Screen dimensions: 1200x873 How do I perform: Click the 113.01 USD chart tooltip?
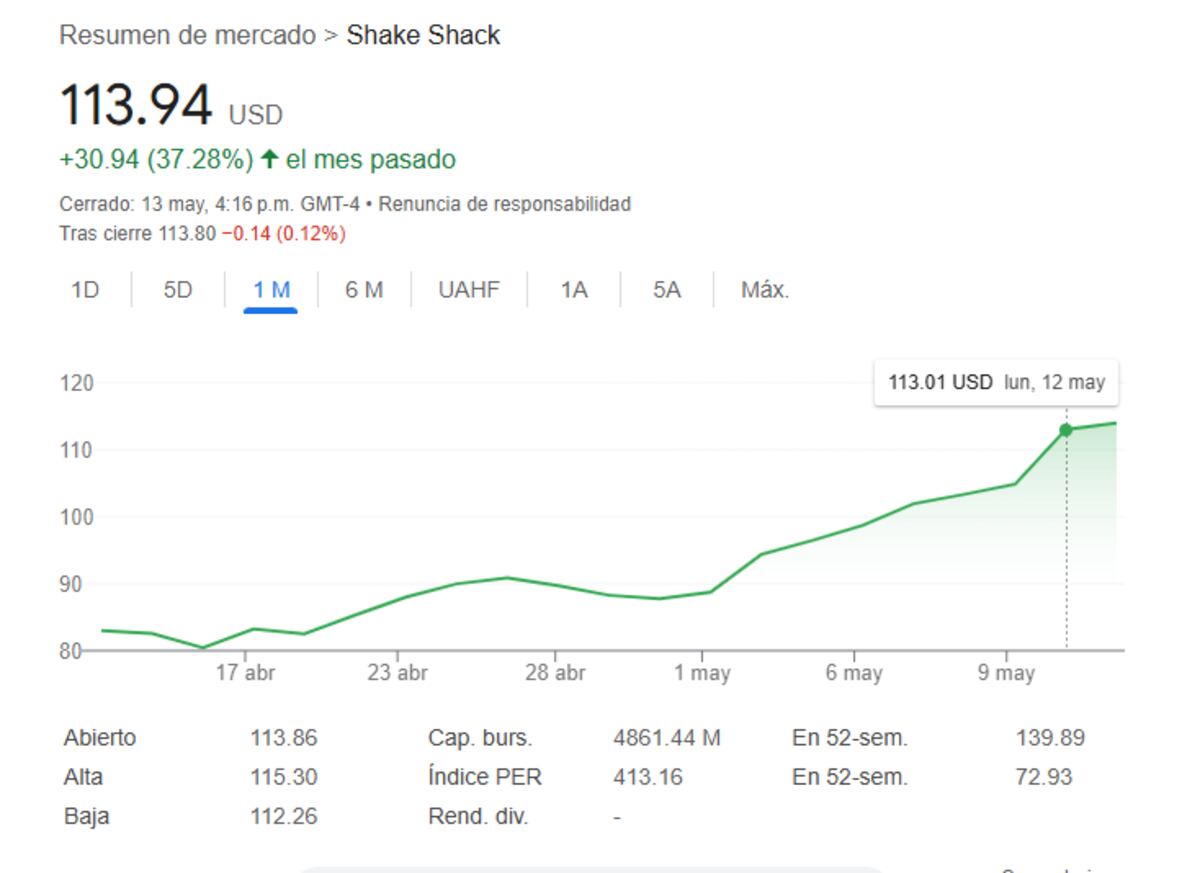(x=996, y=382)
